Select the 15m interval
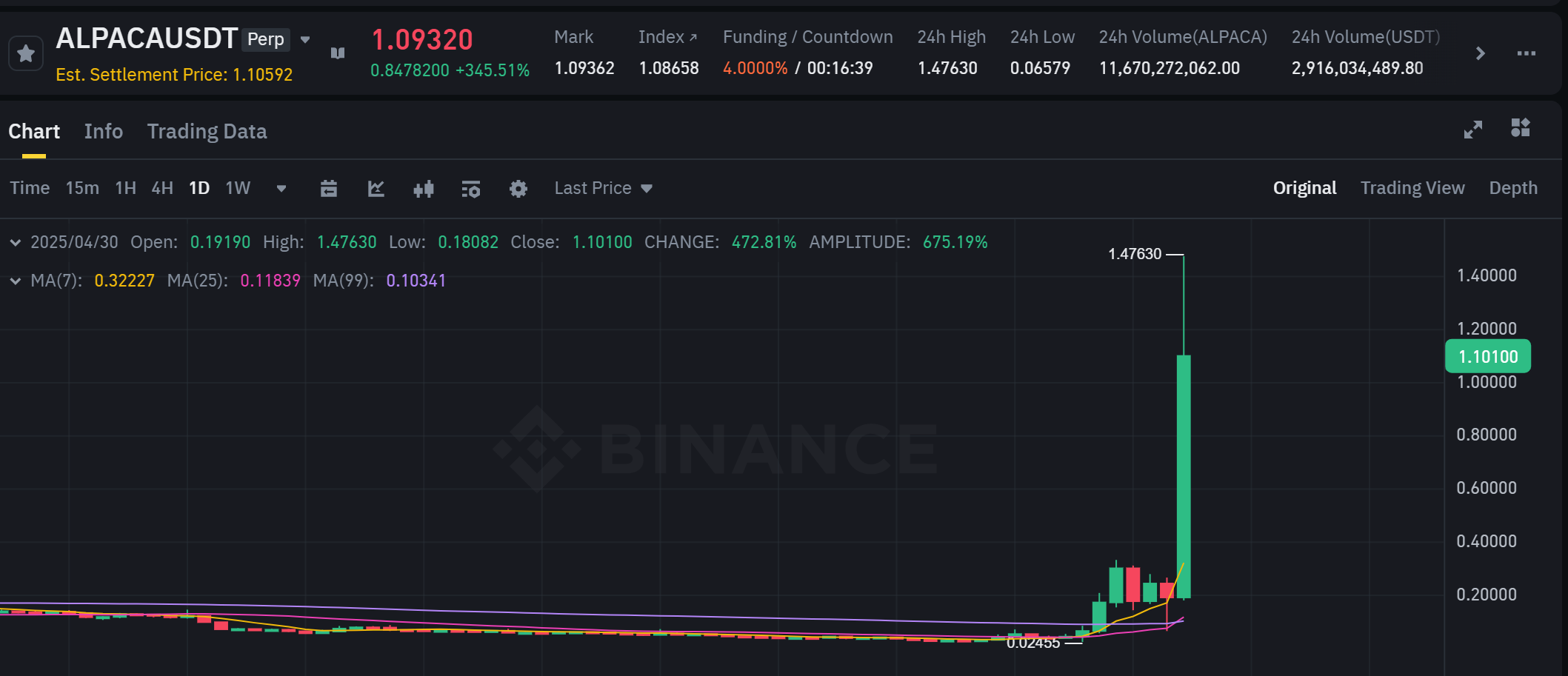Viewport: 1568px width, 676px height. (82, 188)
